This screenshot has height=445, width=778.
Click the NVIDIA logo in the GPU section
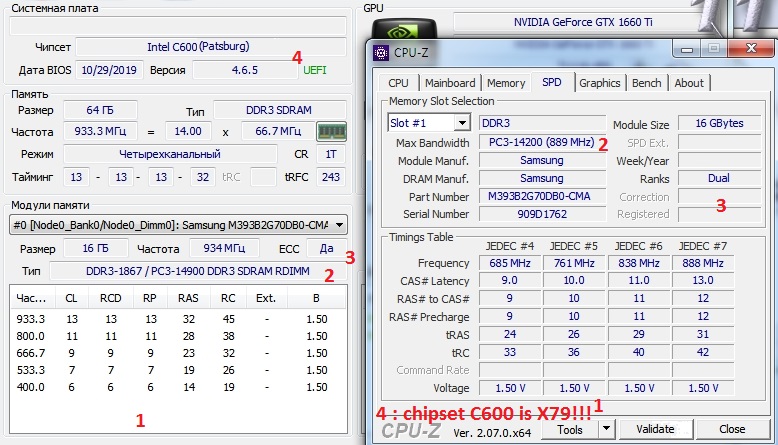point(404,31)
